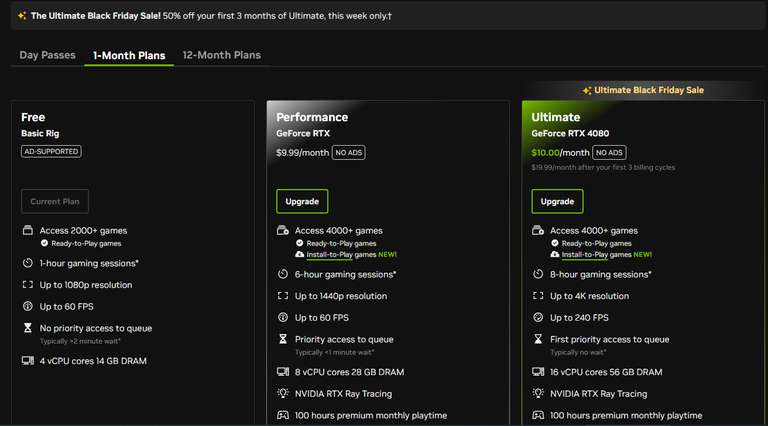Click the resolution icon beside Up to 1080p
Screen dimensions: 768x426
pos(28,284)
